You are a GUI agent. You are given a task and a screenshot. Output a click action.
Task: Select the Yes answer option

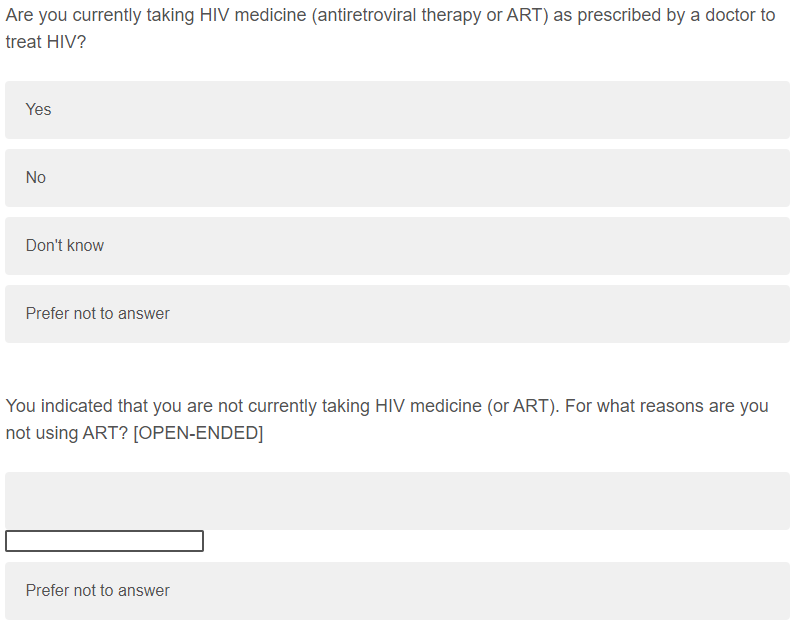tap(397, 110)
